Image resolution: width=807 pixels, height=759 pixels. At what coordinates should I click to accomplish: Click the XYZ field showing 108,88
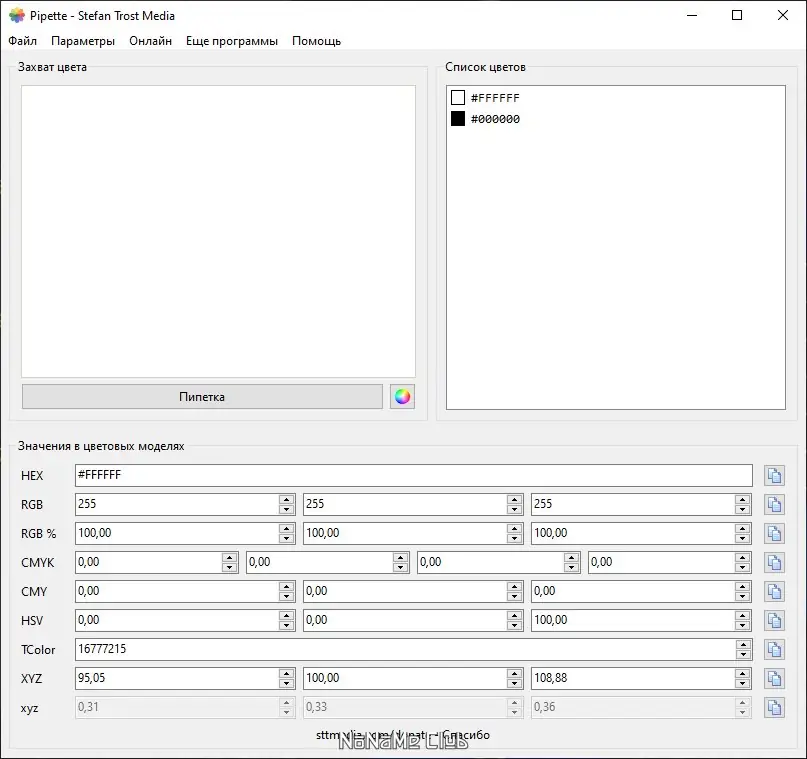[633, 679]
